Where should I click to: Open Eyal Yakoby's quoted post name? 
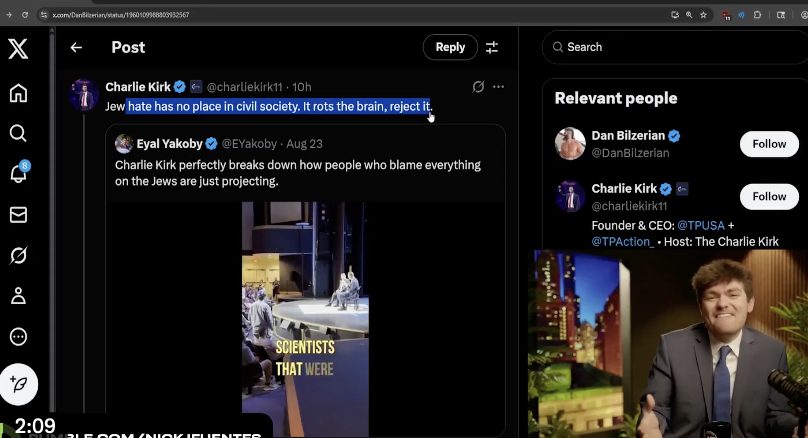click(x=169, y=144)
